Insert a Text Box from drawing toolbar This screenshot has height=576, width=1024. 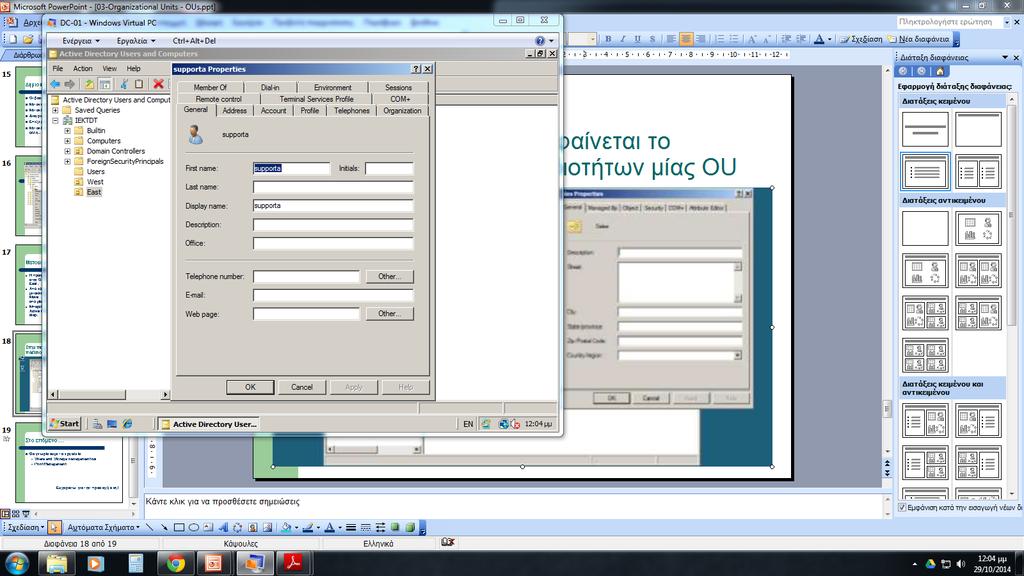(x=208, y=527)
